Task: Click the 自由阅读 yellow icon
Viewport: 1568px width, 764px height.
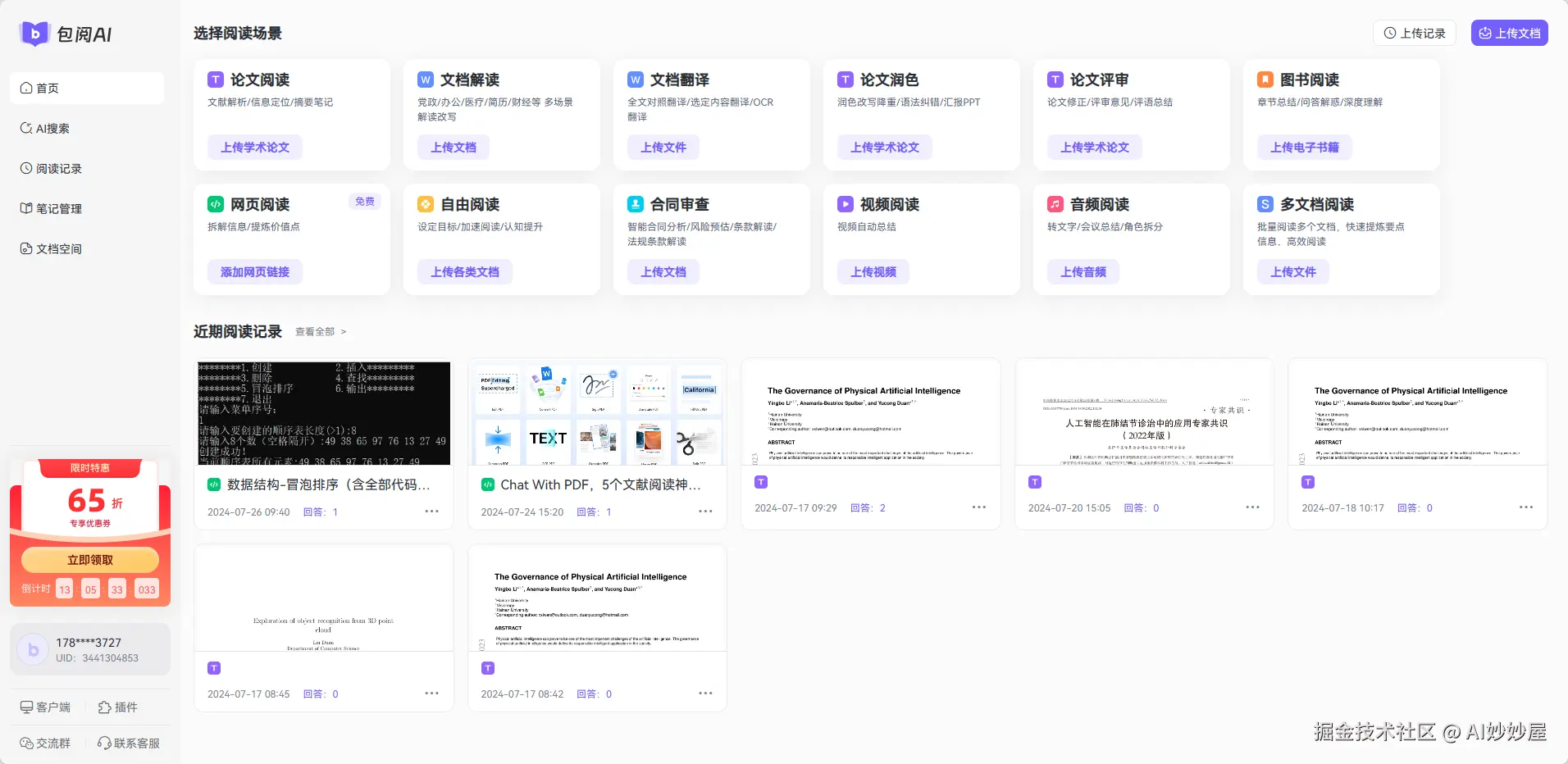Action: [426, 204]
